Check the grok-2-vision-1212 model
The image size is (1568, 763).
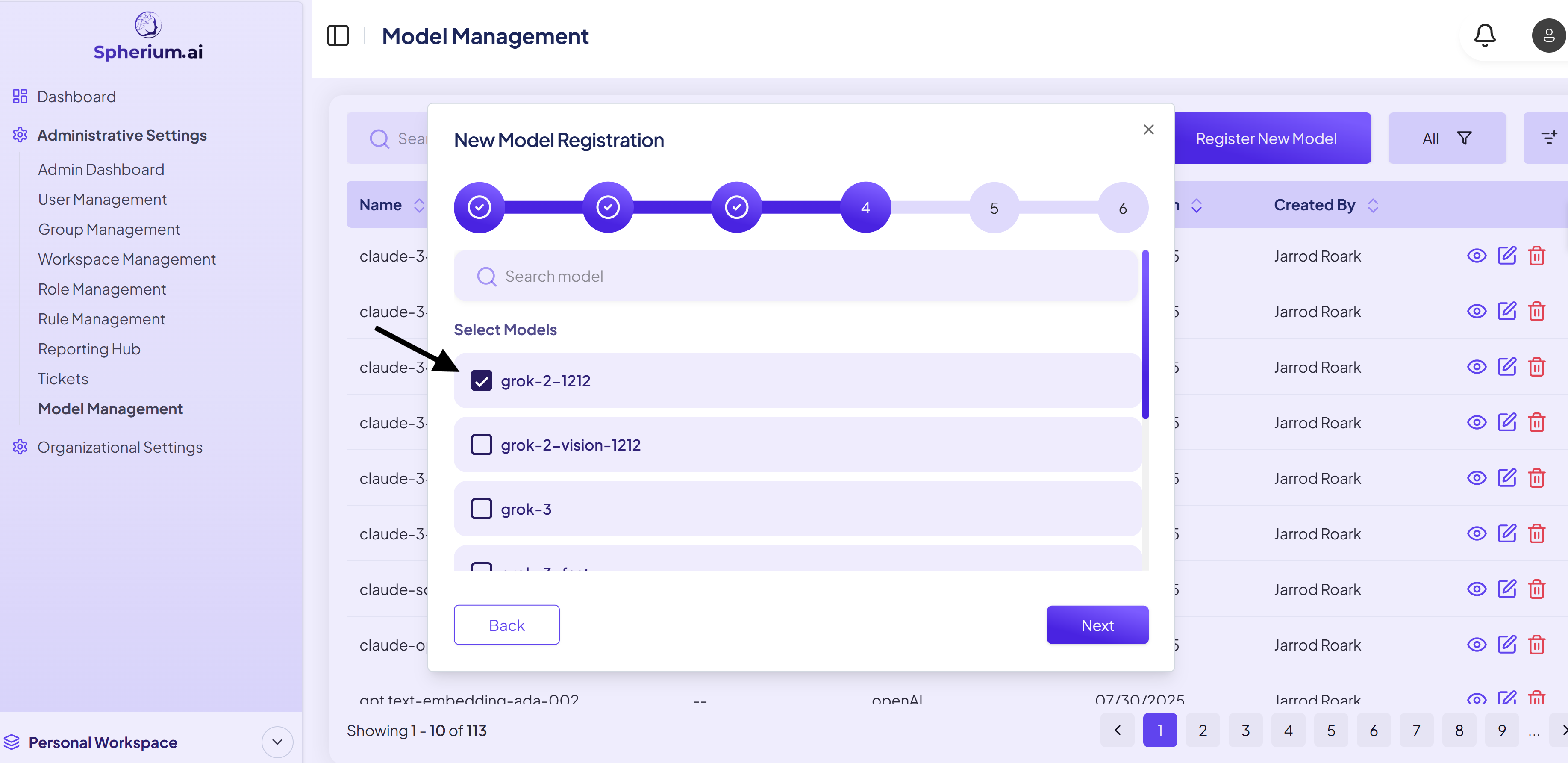pos(481,445)
